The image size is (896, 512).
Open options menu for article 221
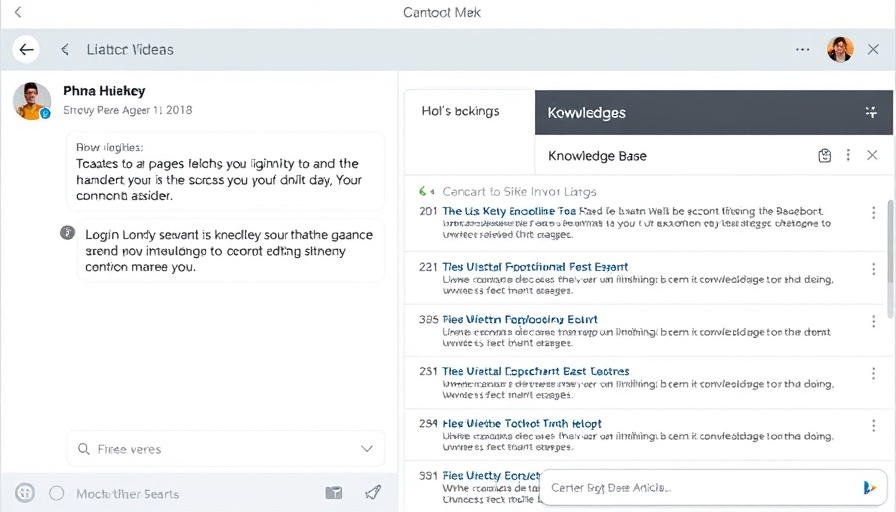(873, 269)
